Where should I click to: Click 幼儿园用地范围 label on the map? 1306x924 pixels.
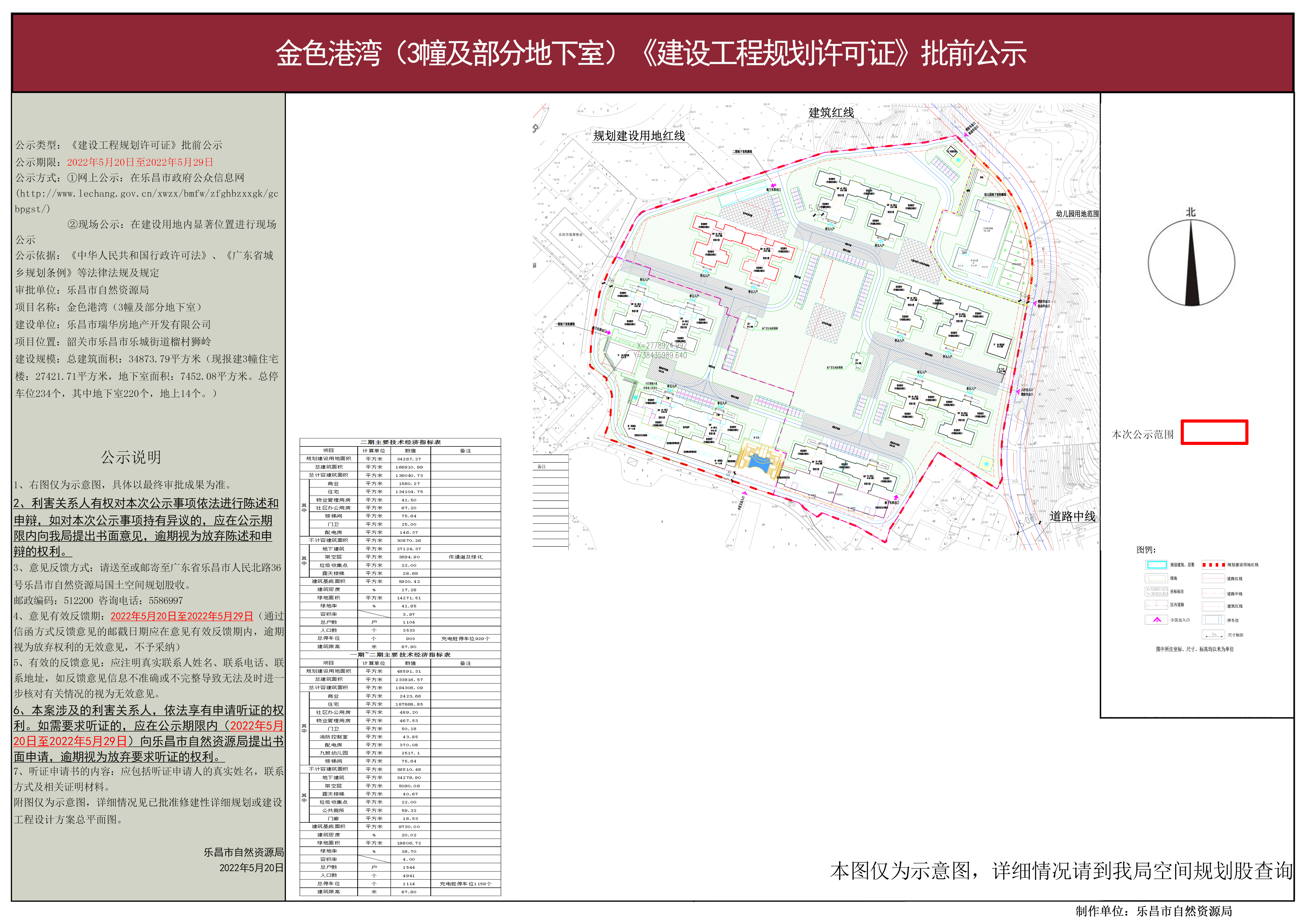click(1077, 214)
